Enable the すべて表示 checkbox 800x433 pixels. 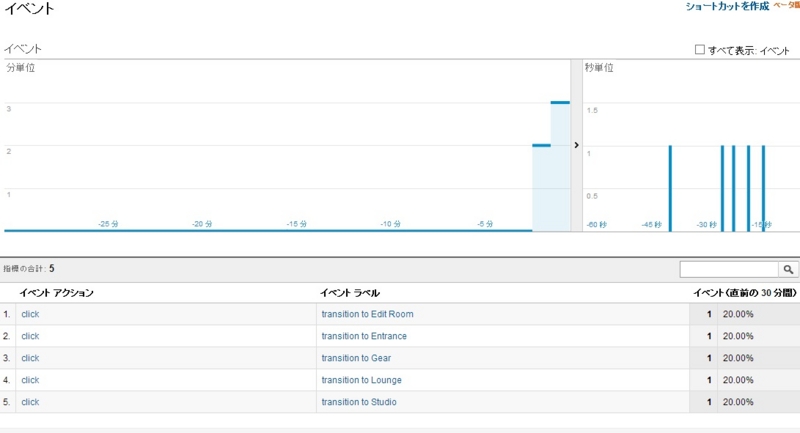(699, 49)
